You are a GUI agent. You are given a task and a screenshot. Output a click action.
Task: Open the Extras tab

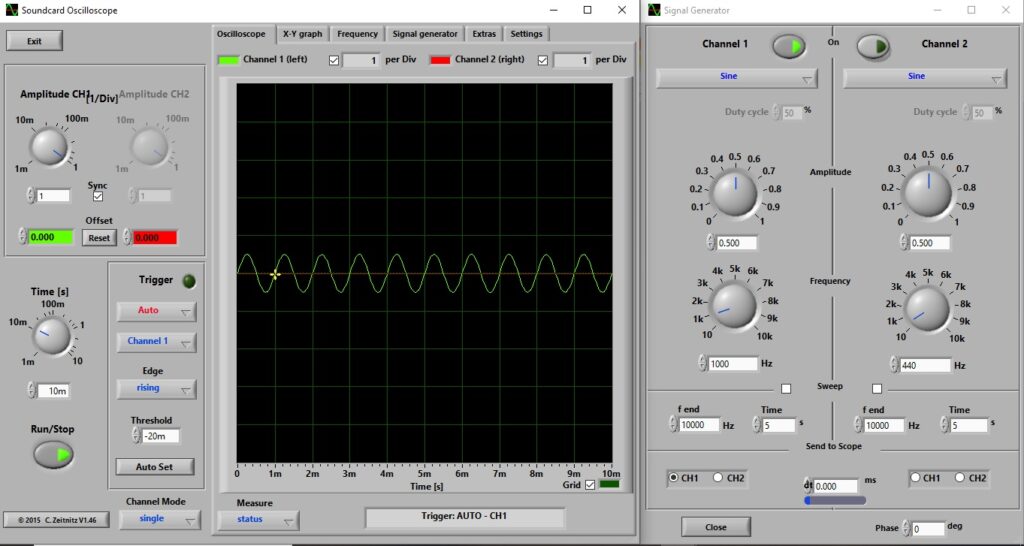coord(484,34)
